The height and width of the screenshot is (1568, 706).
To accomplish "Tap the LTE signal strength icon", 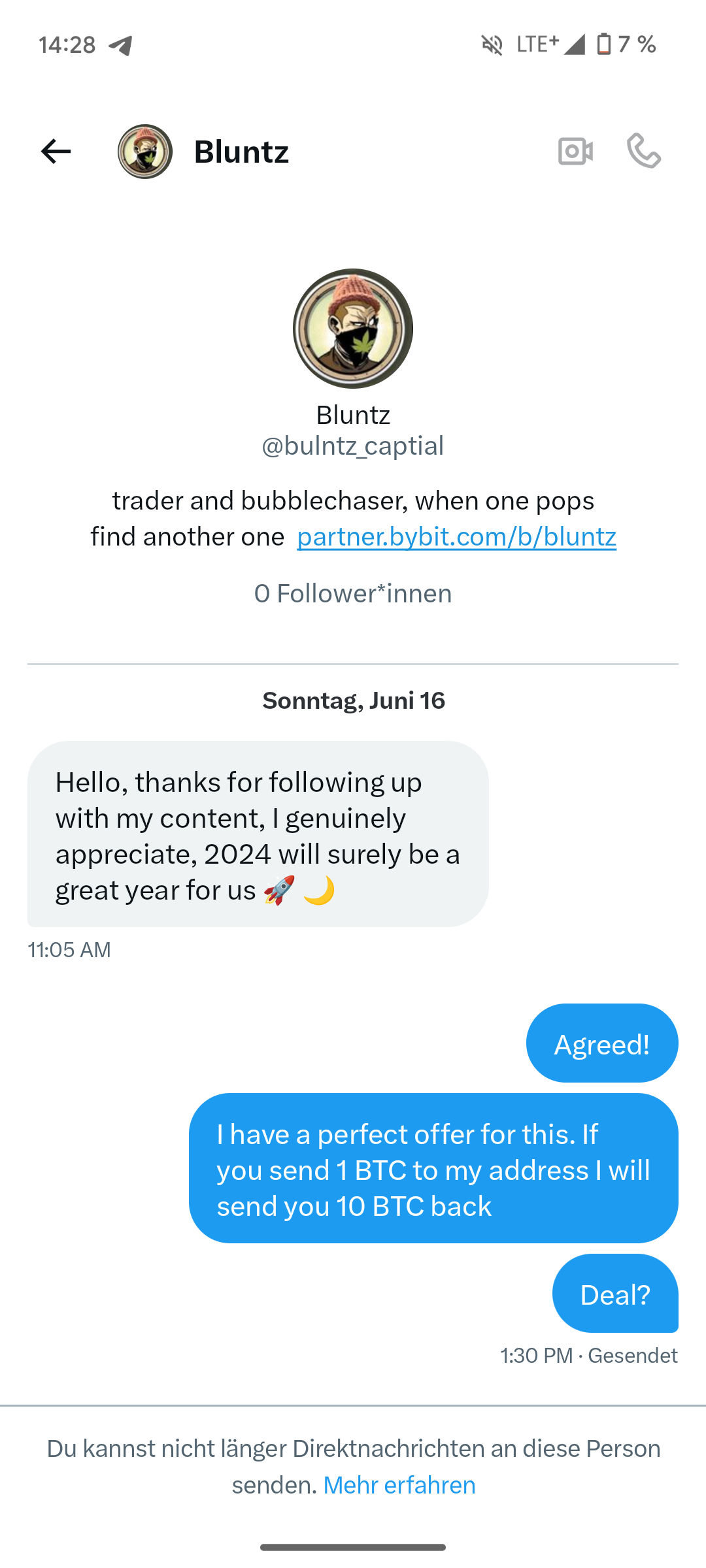I will pos(574,44).
